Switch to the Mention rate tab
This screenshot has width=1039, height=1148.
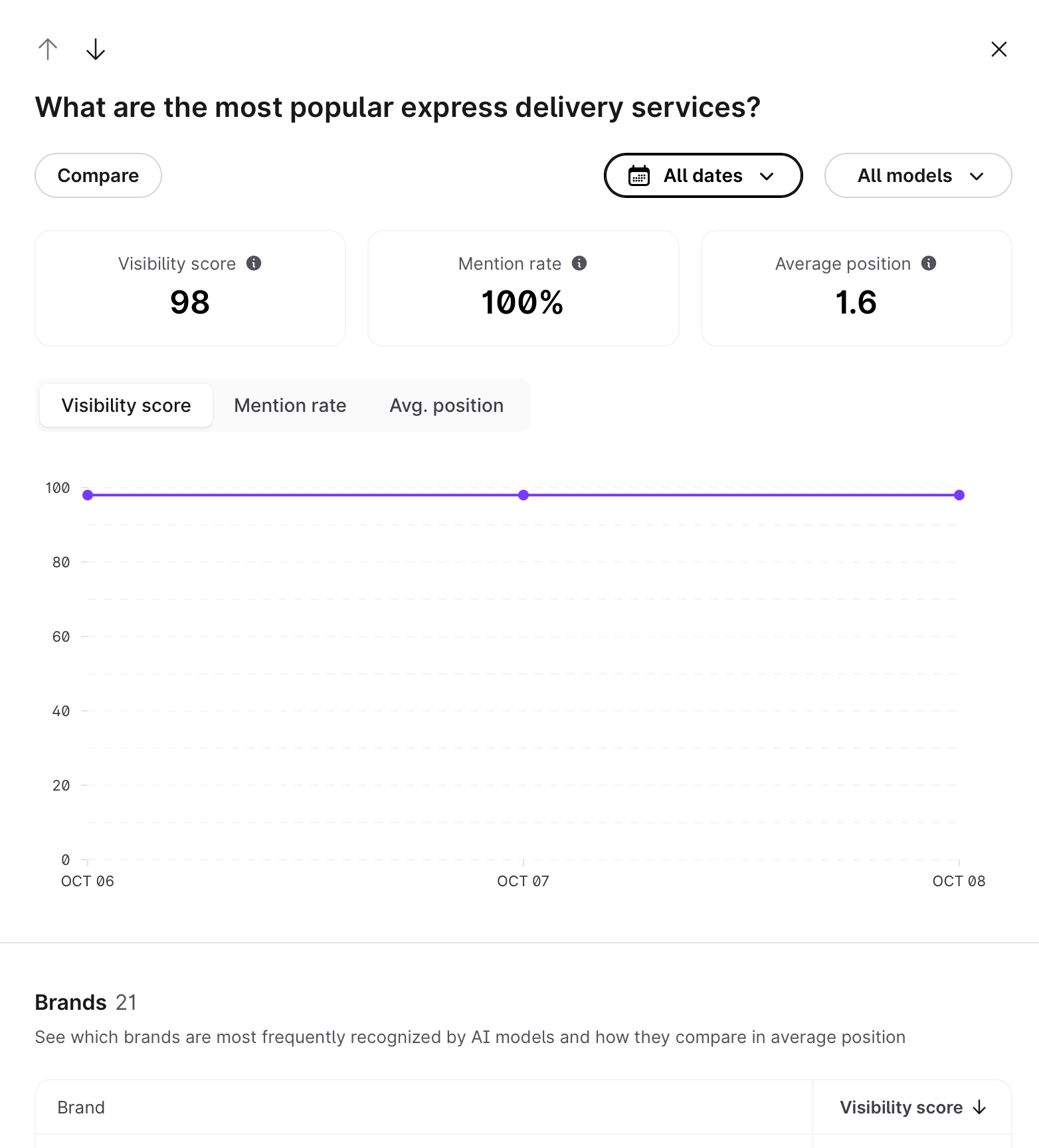[x=290, y=405]
